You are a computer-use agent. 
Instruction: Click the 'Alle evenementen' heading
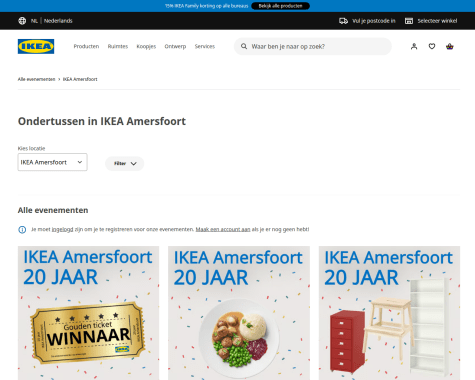tap(53, 210)
